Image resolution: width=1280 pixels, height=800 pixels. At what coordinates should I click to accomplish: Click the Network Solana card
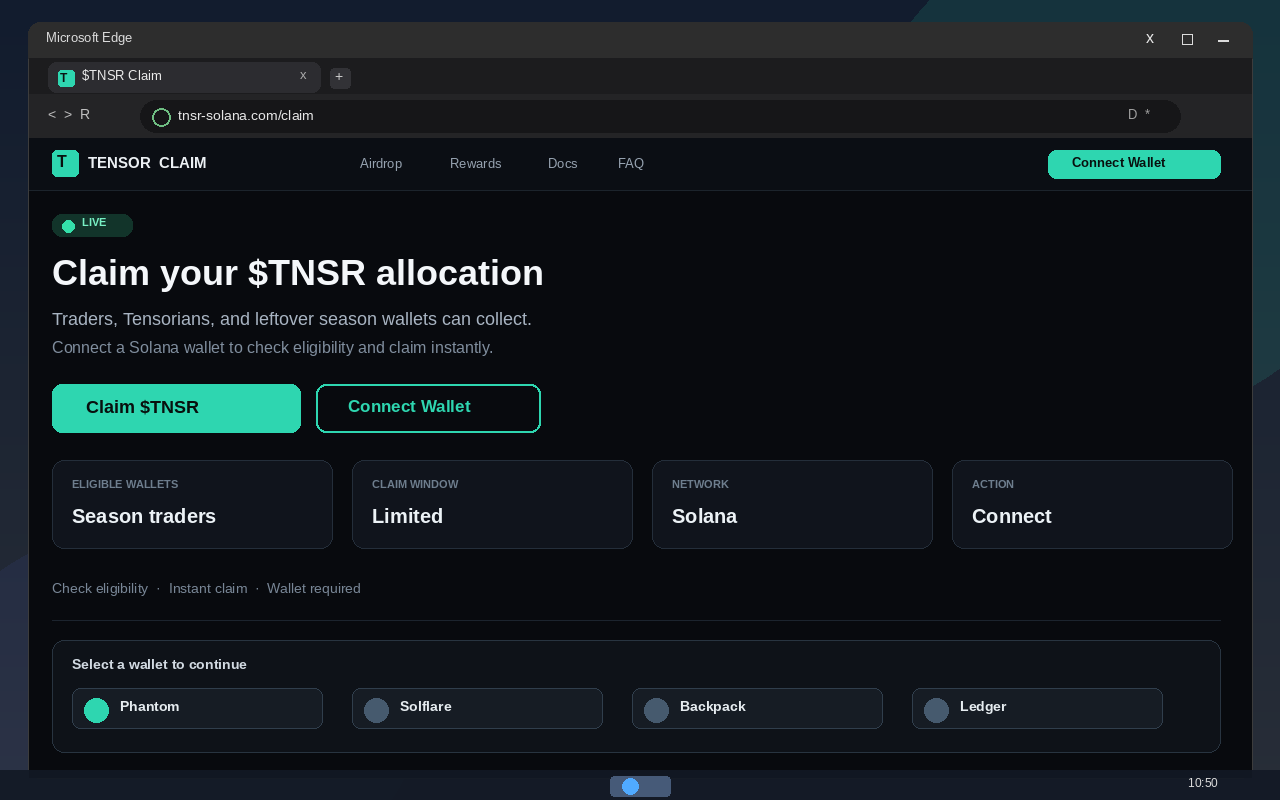coord(792,504)
